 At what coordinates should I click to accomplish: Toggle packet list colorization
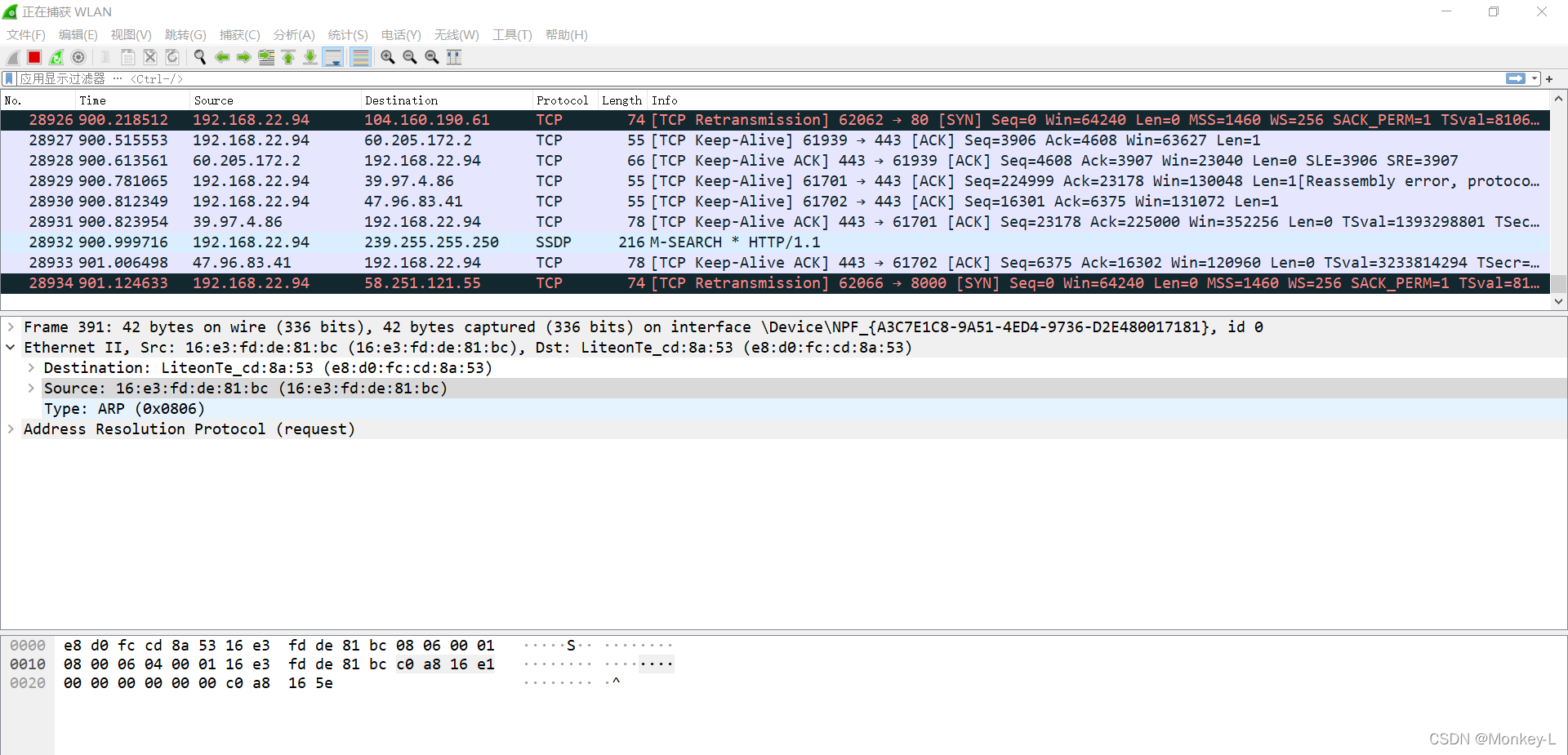click(x=360, y=57)
